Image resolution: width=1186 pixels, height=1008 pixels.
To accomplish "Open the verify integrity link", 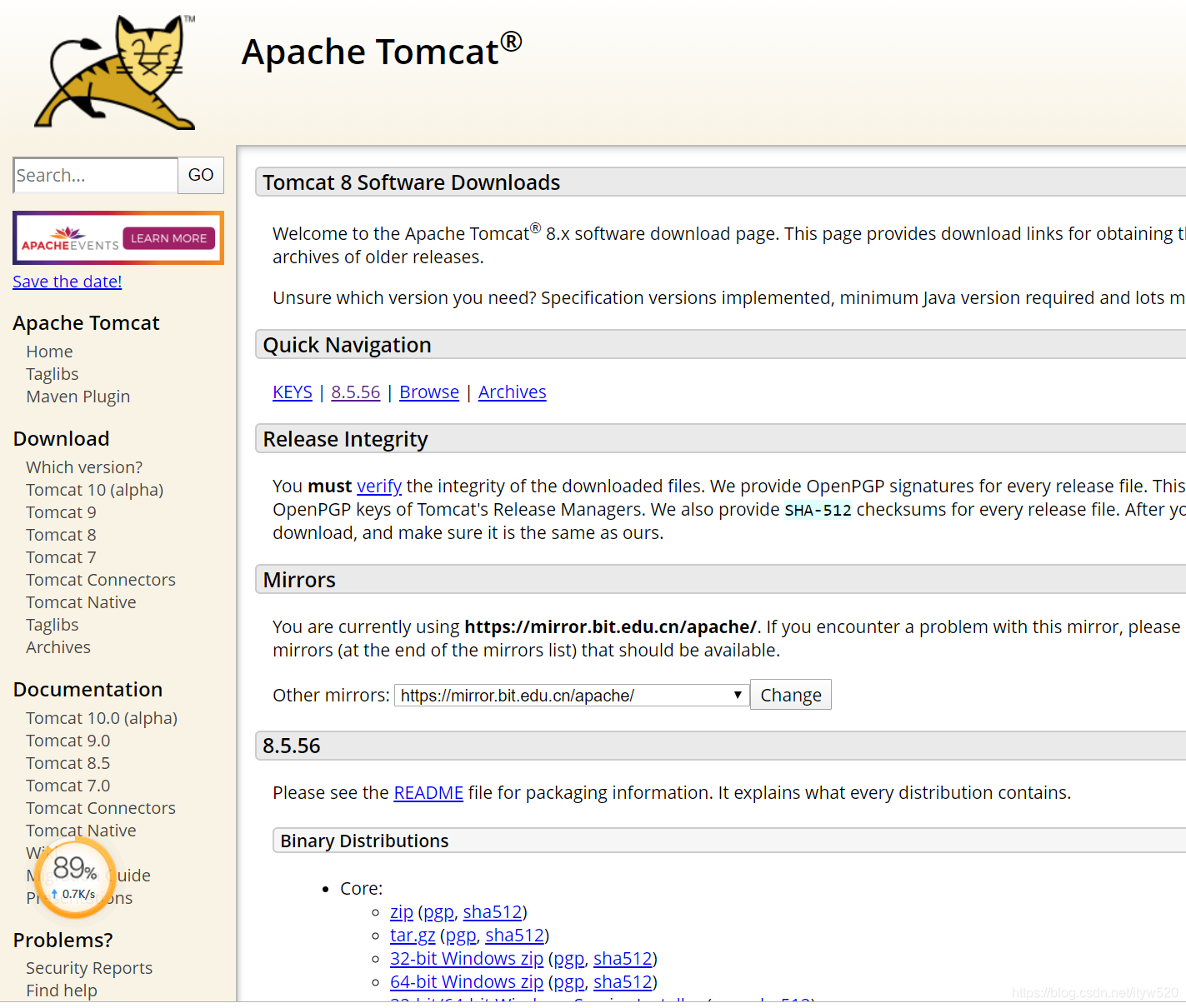I will pyautogui.click(x=379, y=486).
